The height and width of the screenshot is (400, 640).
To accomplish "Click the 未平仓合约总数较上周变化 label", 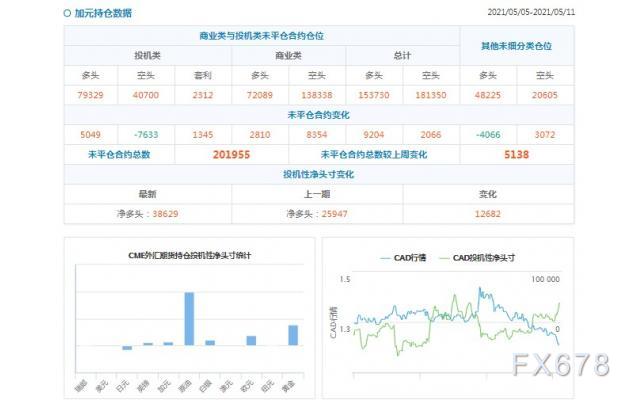I will click(374, 155).
